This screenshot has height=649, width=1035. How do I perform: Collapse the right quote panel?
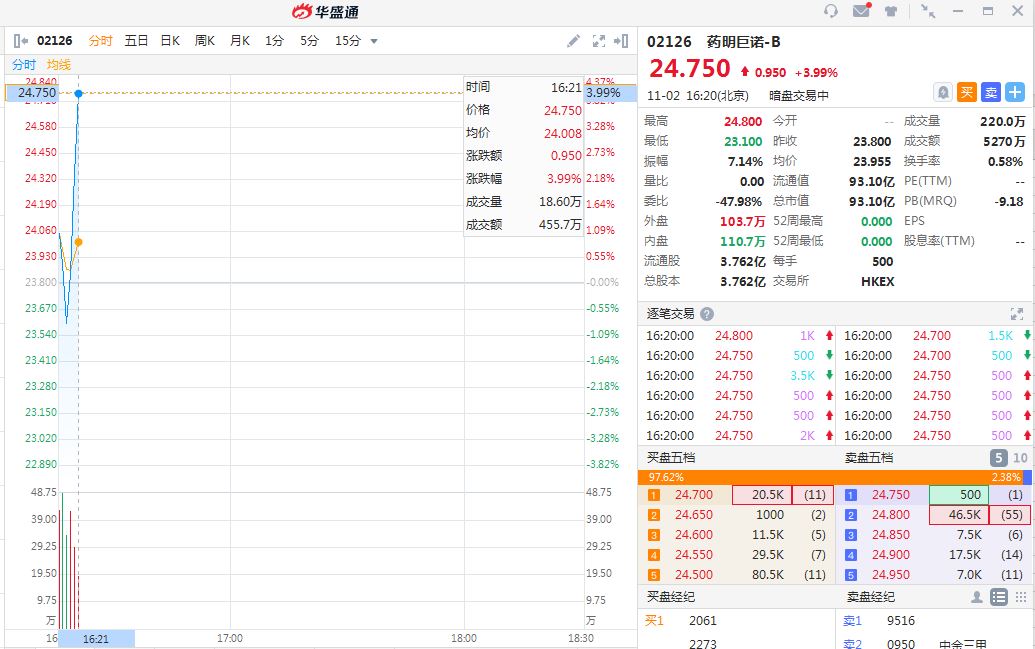[621, 41]
